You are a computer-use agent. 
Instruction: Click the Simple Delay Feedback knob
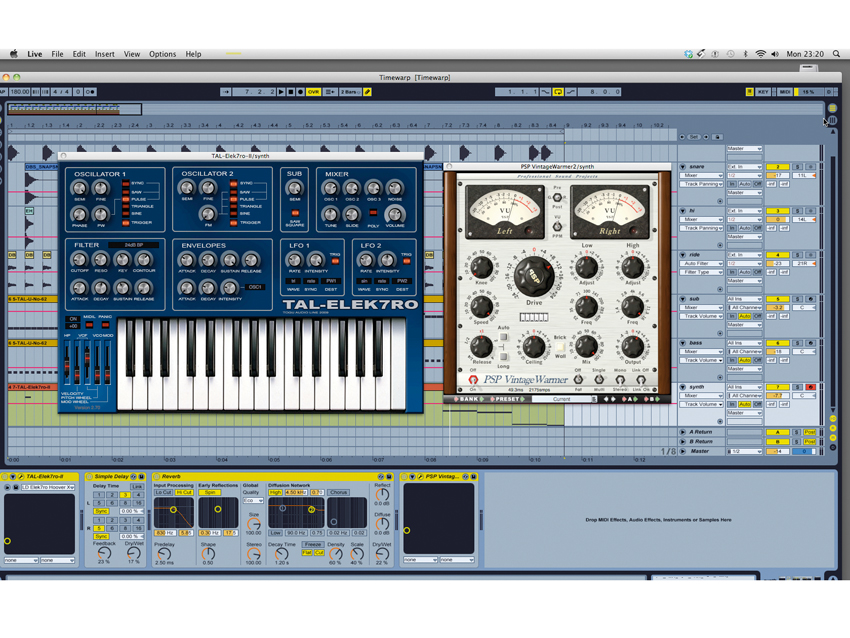[104, 553]
